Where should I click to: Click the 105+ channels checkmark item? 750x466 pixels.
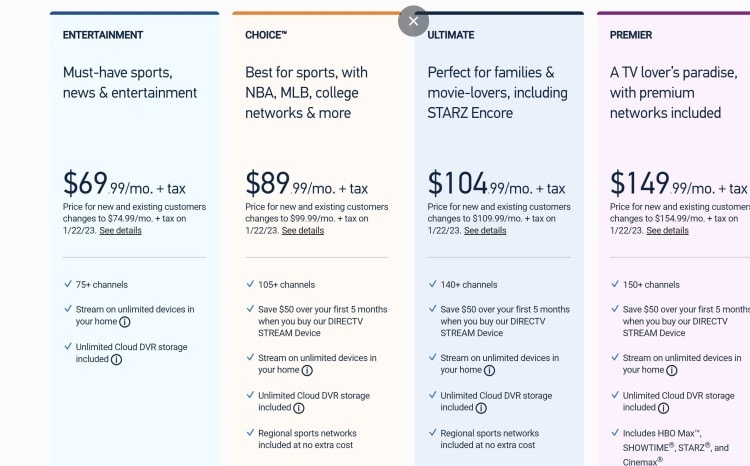click(281, 285)
